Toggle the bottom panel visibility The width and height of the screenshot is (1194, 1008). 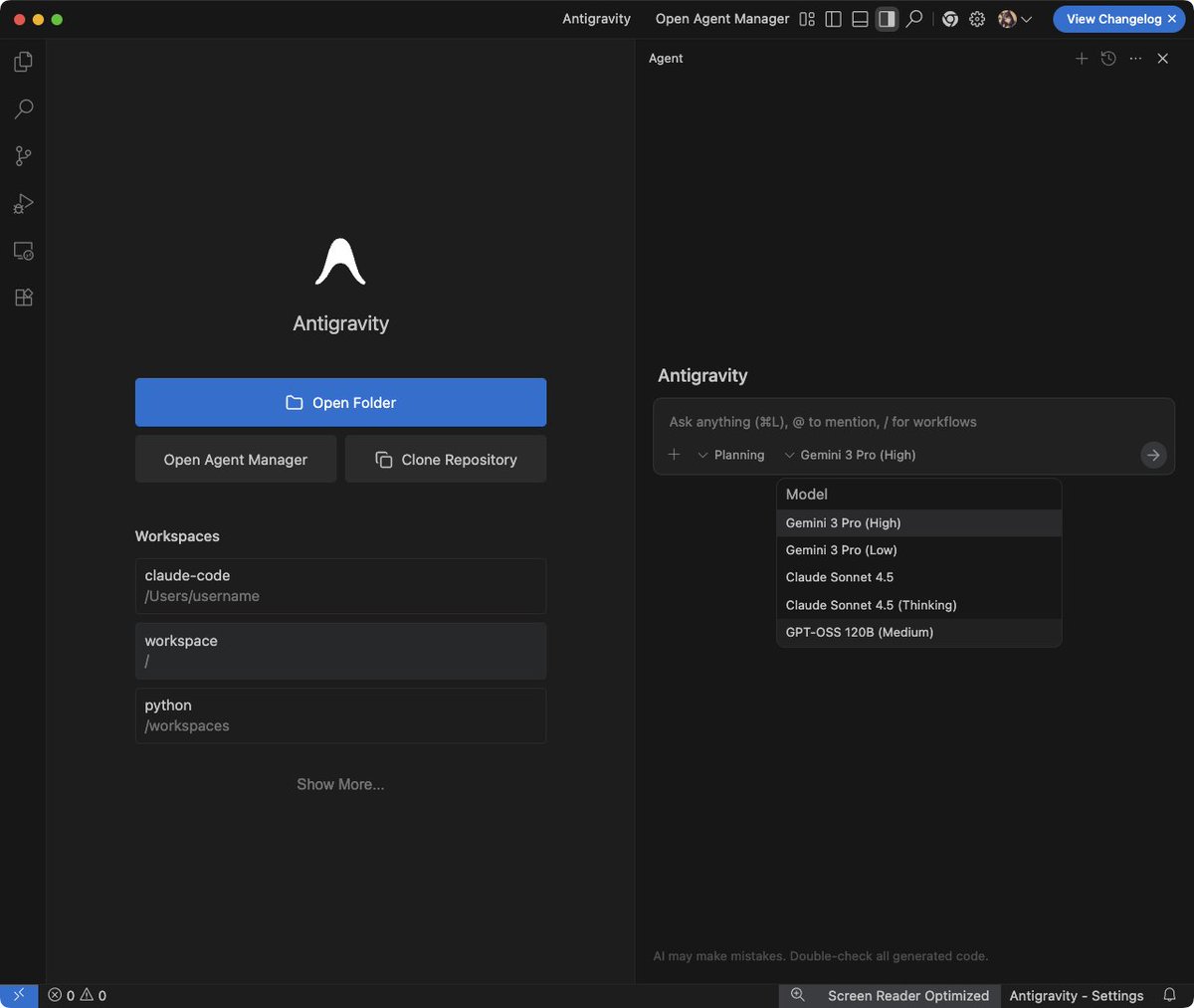[859, 19]
